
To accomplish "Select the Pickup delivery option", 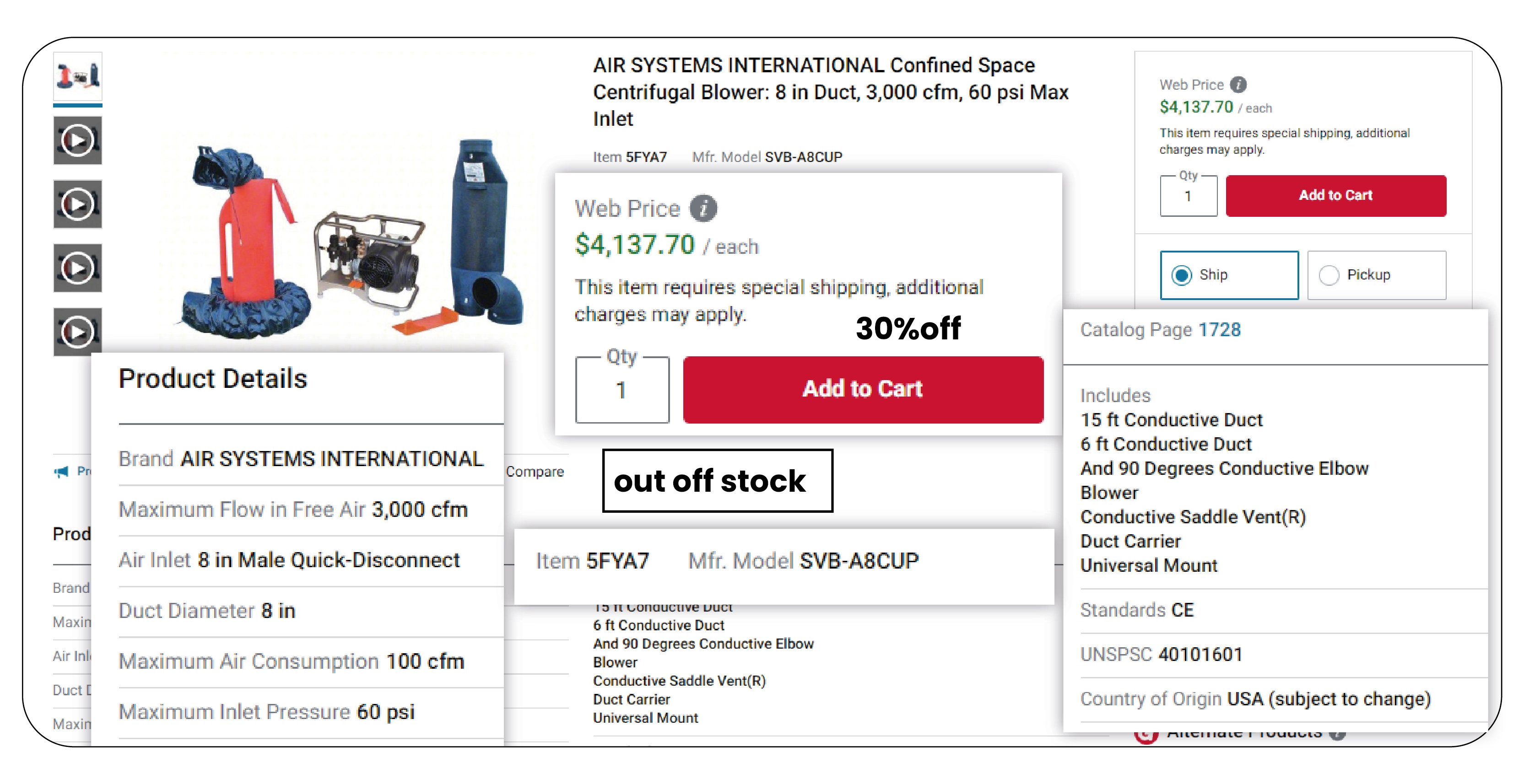I will (1377, 275).
